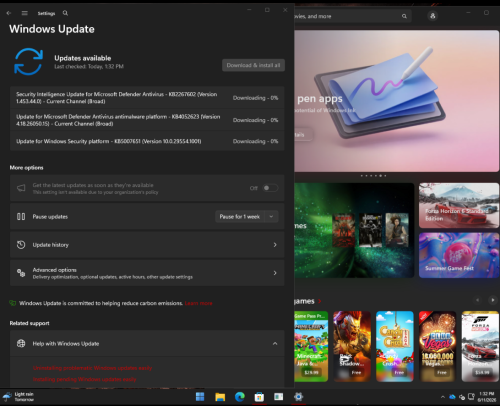Launch Microsoft Edge from the taskbar
Screen dimensions: 500x406
pyautogui.click(x=240, y=397)
